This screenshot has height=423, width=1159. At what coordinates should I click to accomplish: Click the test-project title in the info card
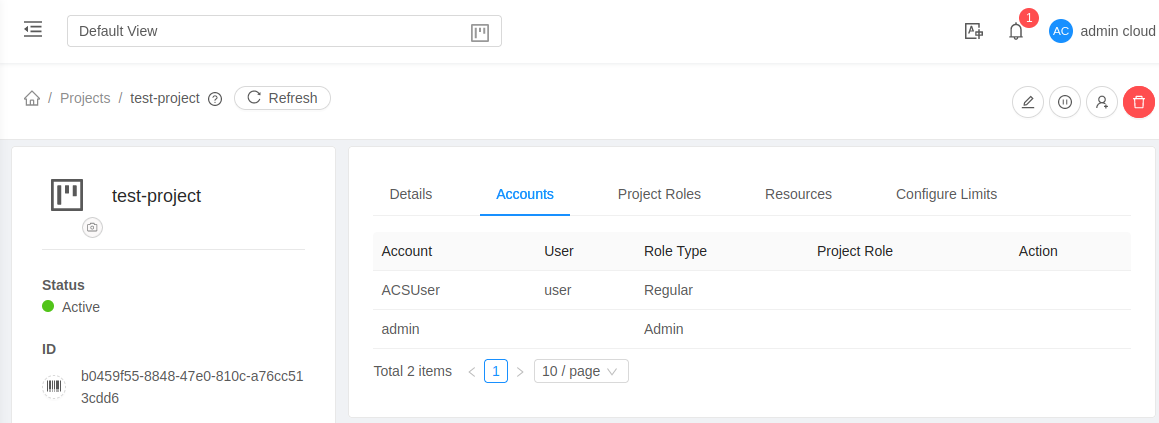pyautogui.click(x=156, y=196)
